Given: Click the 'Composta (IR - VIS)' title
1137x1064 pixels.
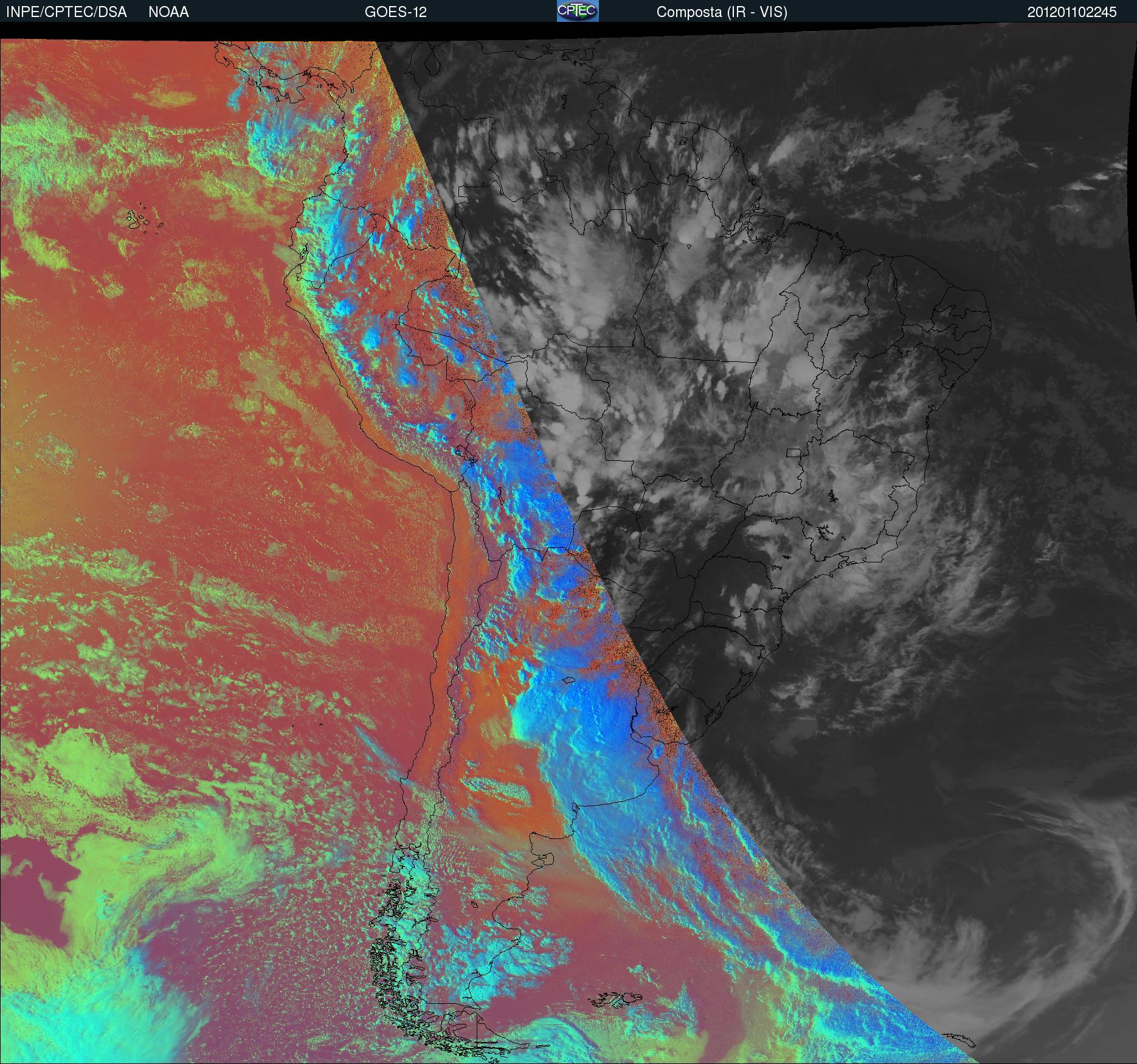Looking at the screenshot, I should point(722,12).
